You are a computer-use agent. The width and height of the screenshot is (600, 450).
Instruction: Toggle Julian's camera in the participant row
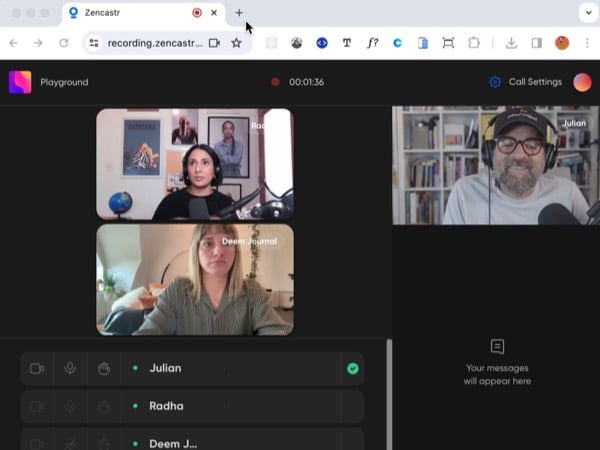coord(37,368)
